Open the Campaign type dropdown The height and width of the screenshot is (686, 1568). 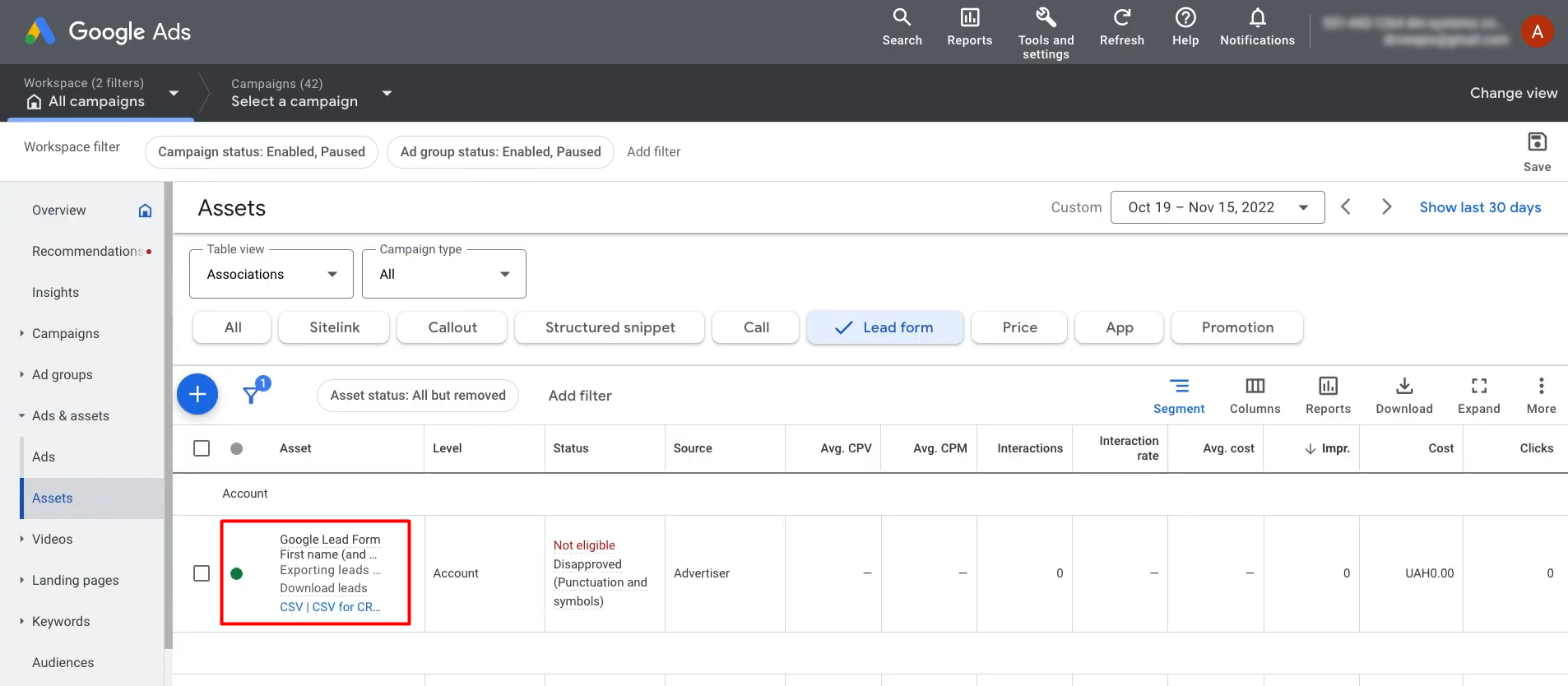point(444,274)
